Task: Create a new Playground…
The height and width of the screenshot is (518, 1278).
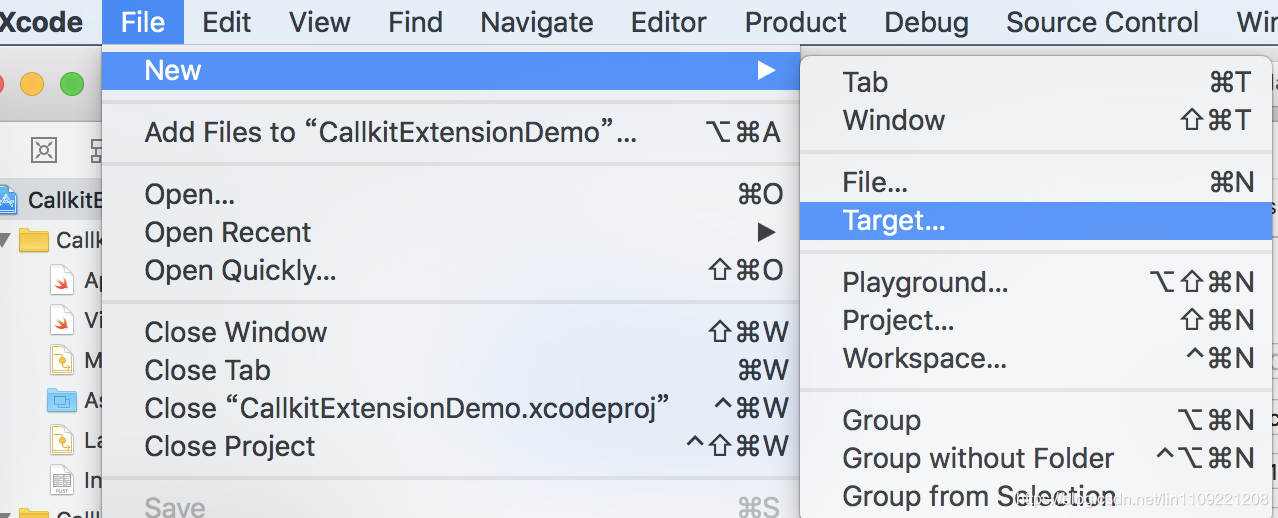Action: pyautogui.click(x=1036, y=282)
